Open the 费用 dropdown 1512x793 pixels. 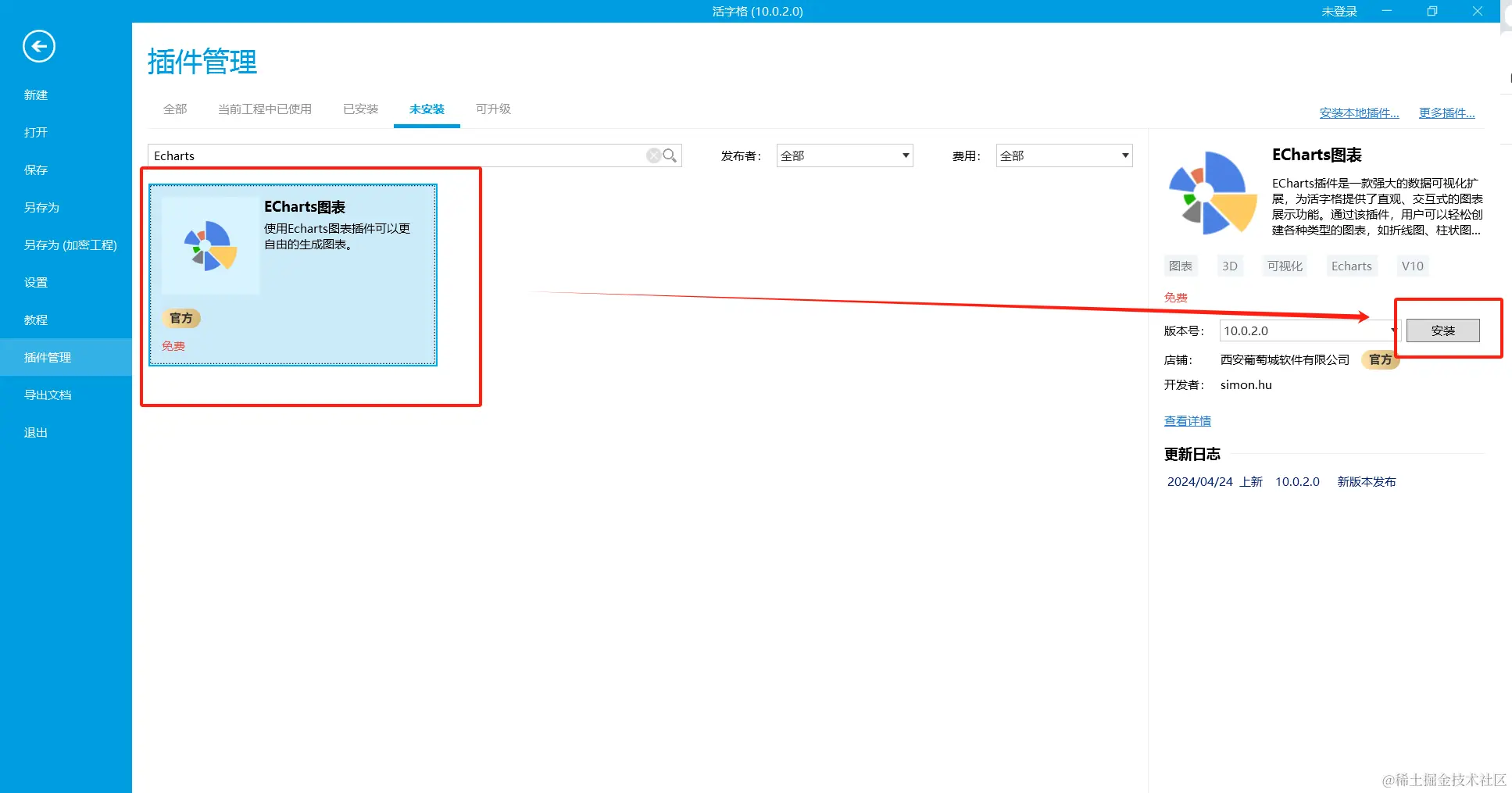(1064, 155)
